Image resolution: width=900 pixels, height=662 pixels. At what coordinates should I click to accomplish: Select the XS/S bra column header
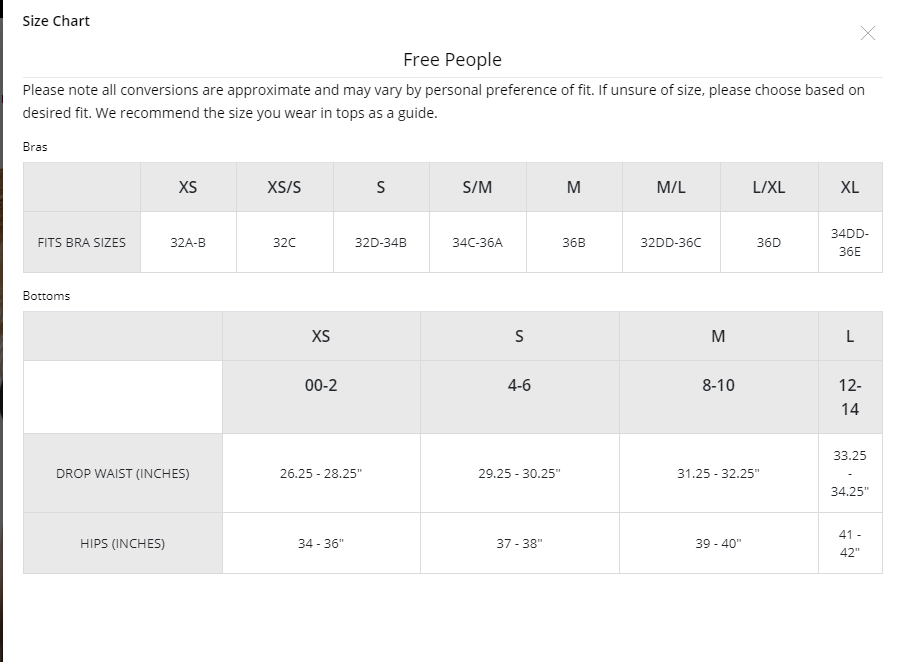pyautogui.click(x=284, y=187)
